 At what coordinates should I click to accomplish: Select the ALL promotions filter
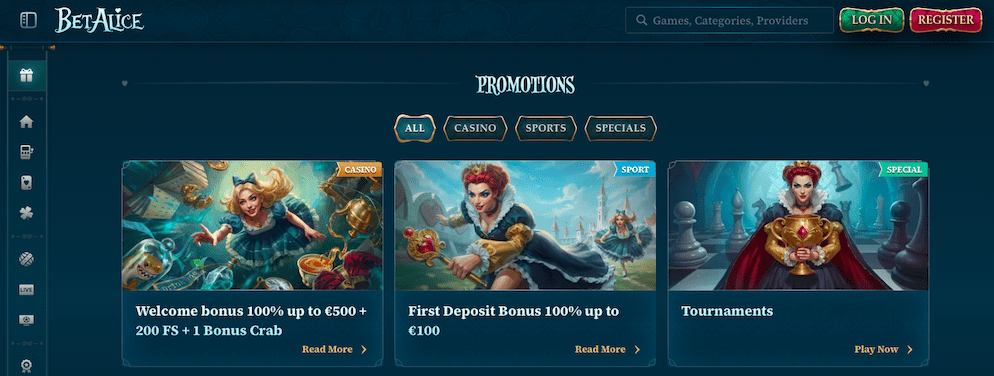point(415,128)
